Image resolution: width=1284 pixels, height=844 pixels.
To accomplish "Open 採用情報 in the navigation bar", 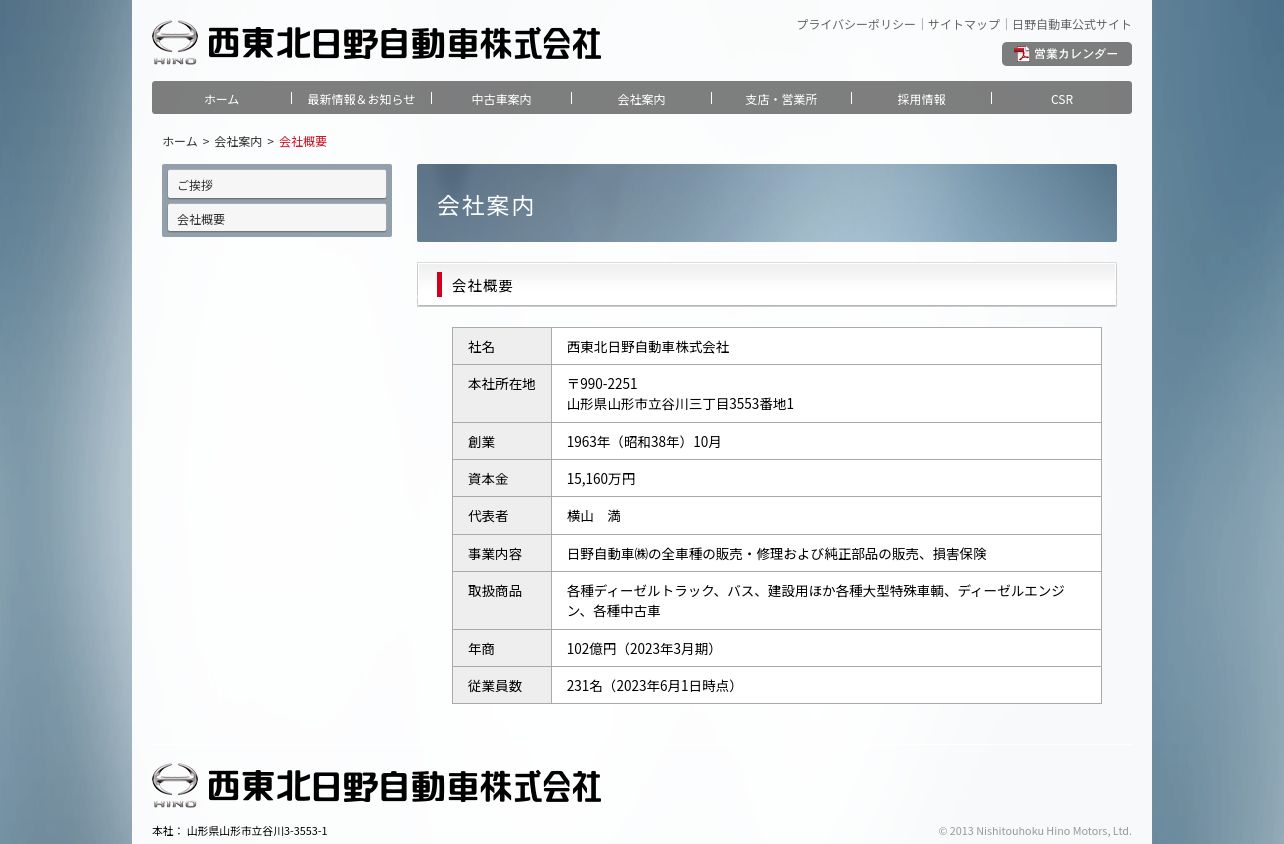I will point(921,99).
